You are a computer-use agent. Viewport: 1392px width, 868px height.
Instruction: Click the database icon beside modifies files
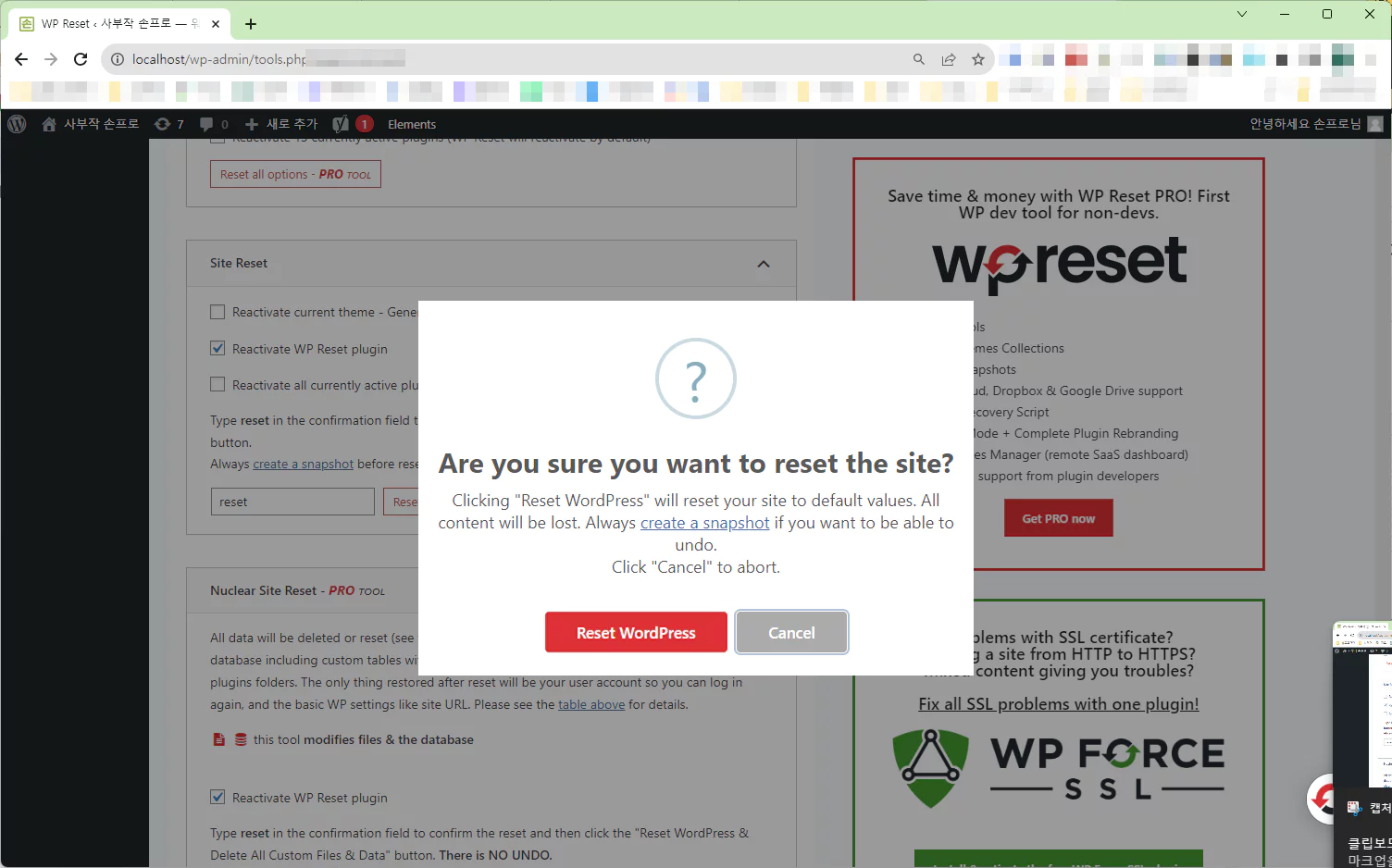pyautogui.click(x=241, y=739)
